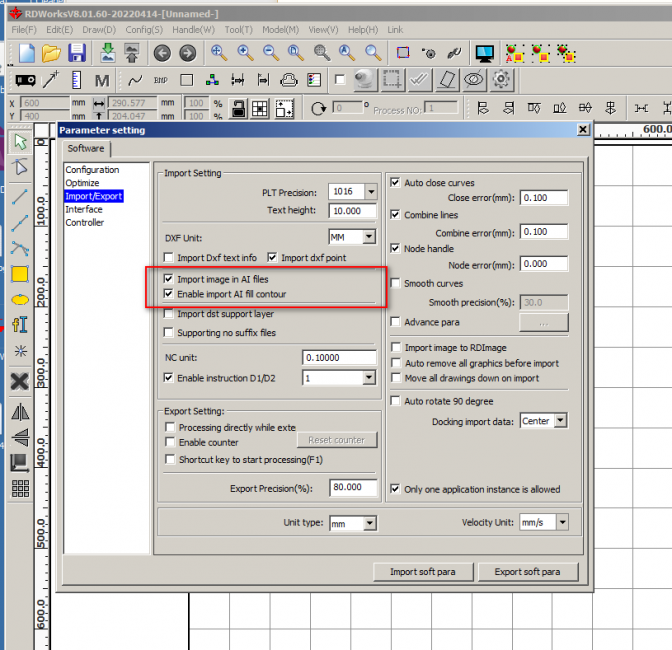Select the ellipse drawing tool

coord(19,299)
